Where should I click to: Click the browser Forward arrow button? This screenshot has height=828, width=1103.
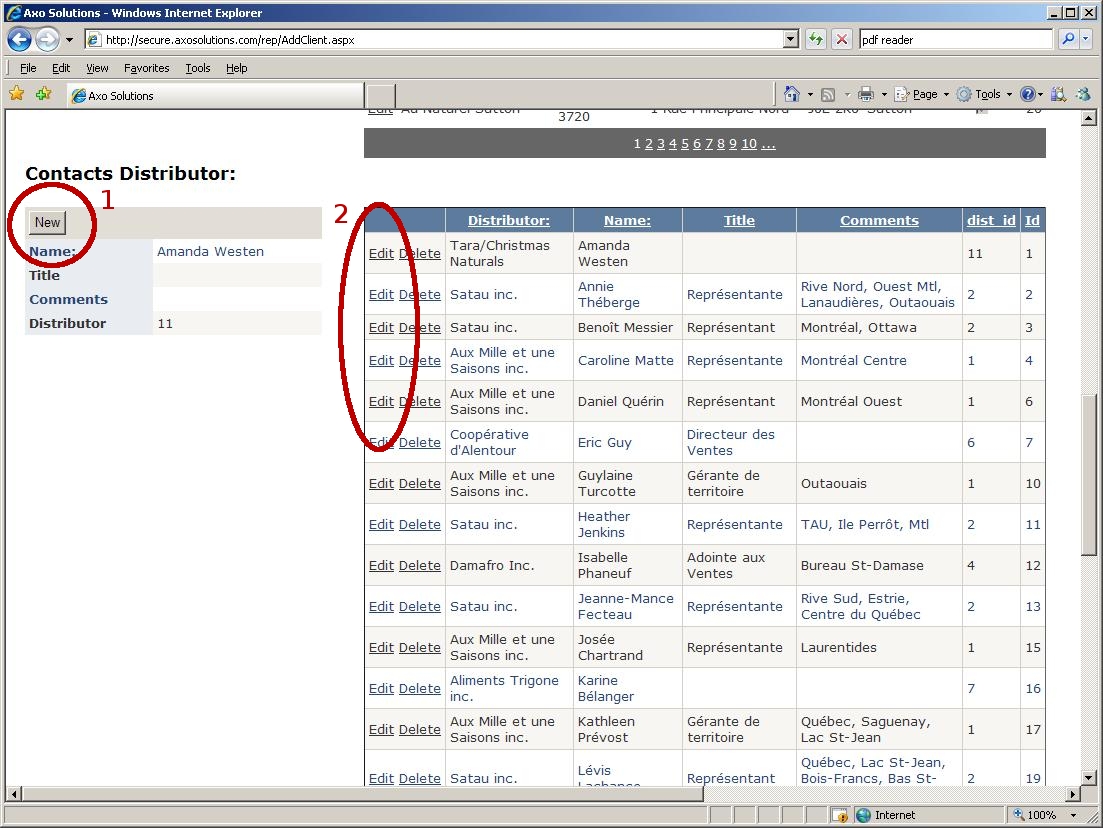point(47,39)
